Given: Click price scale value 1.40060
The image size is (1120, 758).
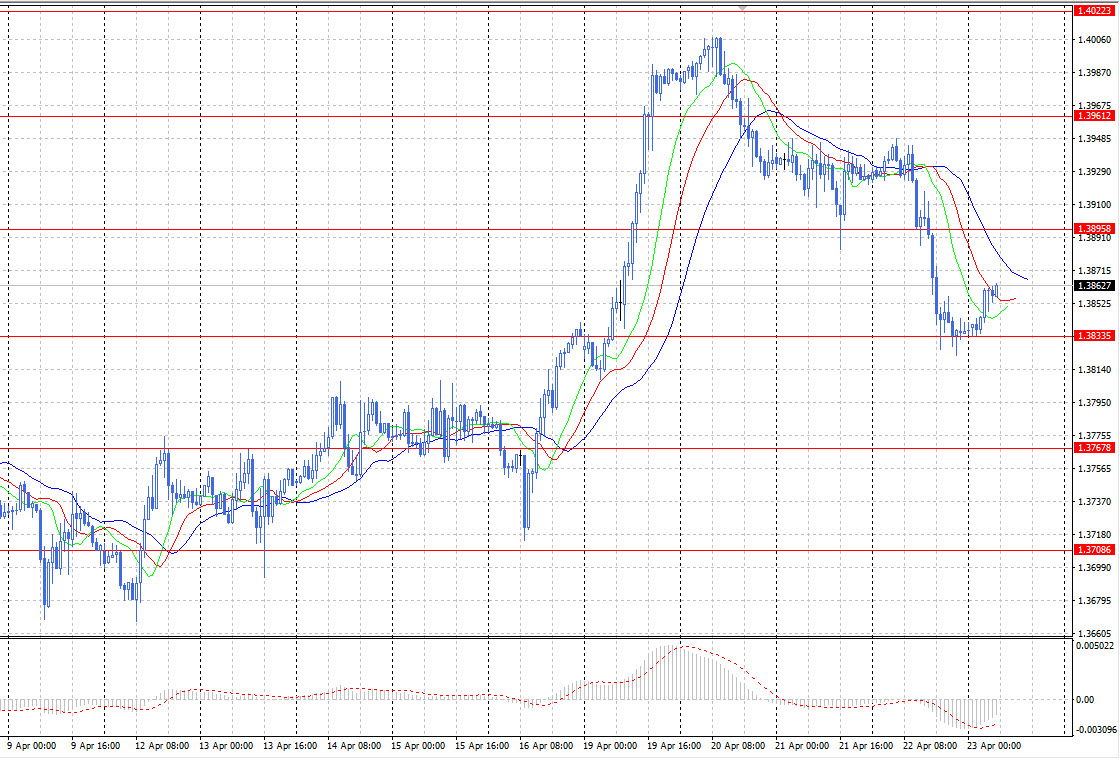Looking at the screenshot, I should tap(1094, 40).
